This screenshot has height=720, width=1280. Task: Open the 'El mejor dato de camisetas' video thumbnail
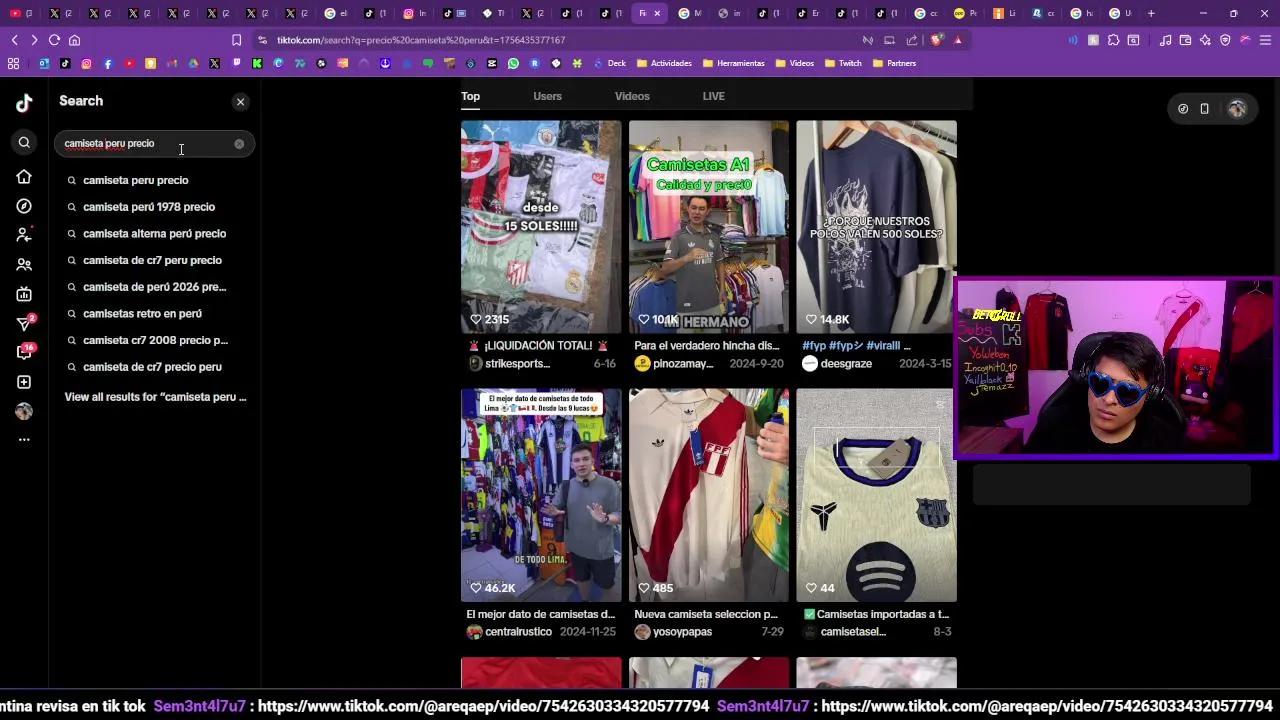pyautogui.click(x=541, y=495)
